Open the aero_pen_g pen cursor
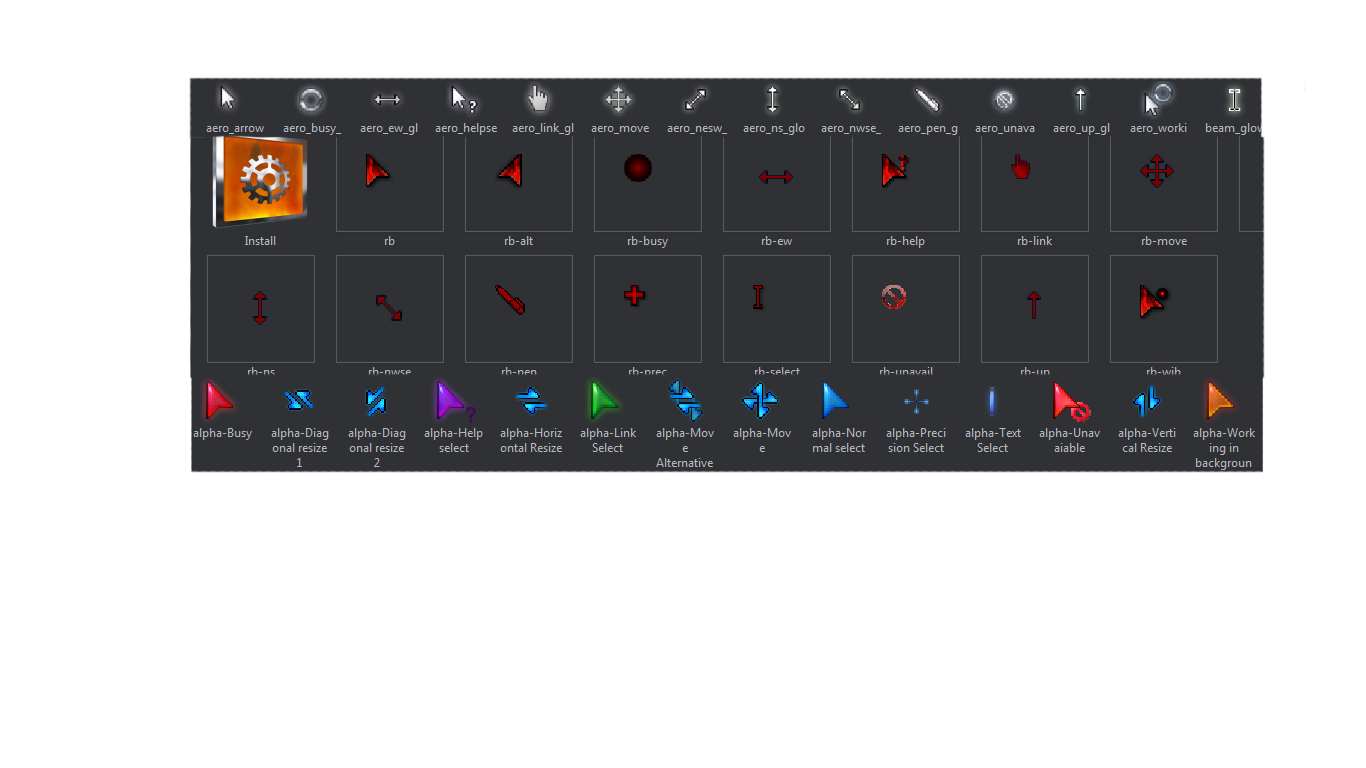Screen dimensions: 1366x768 (x=927, y=99)
